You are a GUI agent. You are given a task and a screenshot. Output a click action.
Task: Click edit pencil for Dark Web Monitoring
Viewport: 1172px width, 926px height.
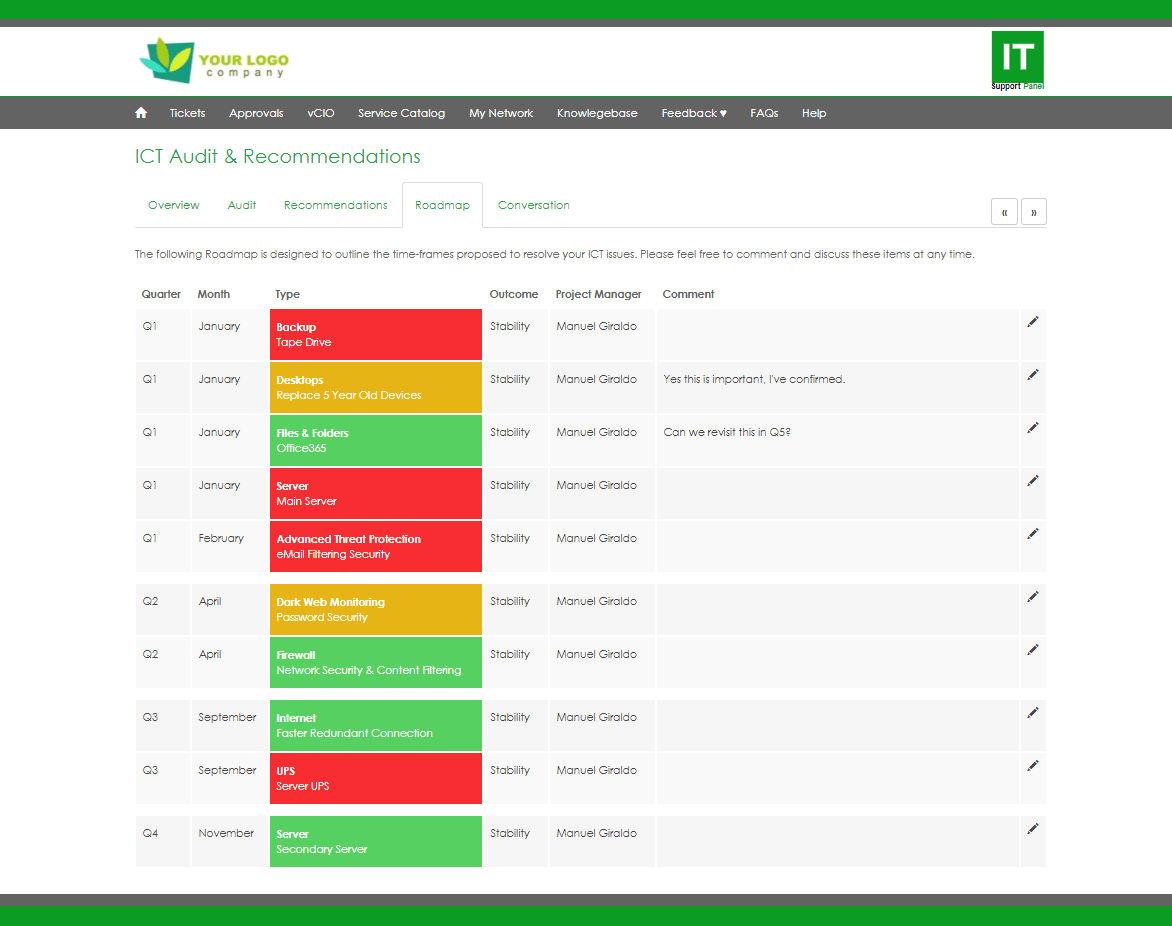[x=1033, y=597]
